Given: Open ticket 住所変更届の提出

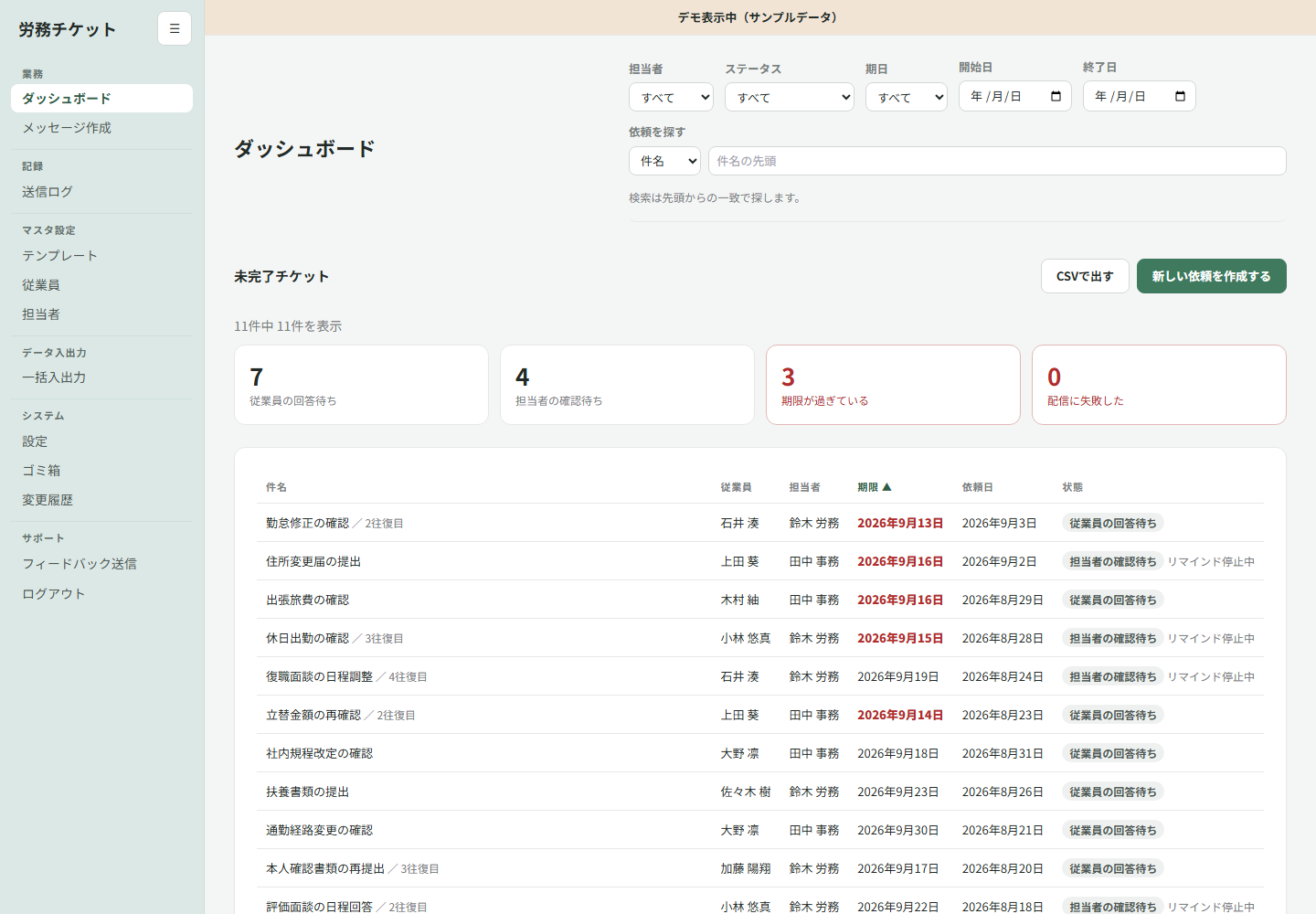Looking at the screenshot, I should pyautogui.click(x=313, y=561).
